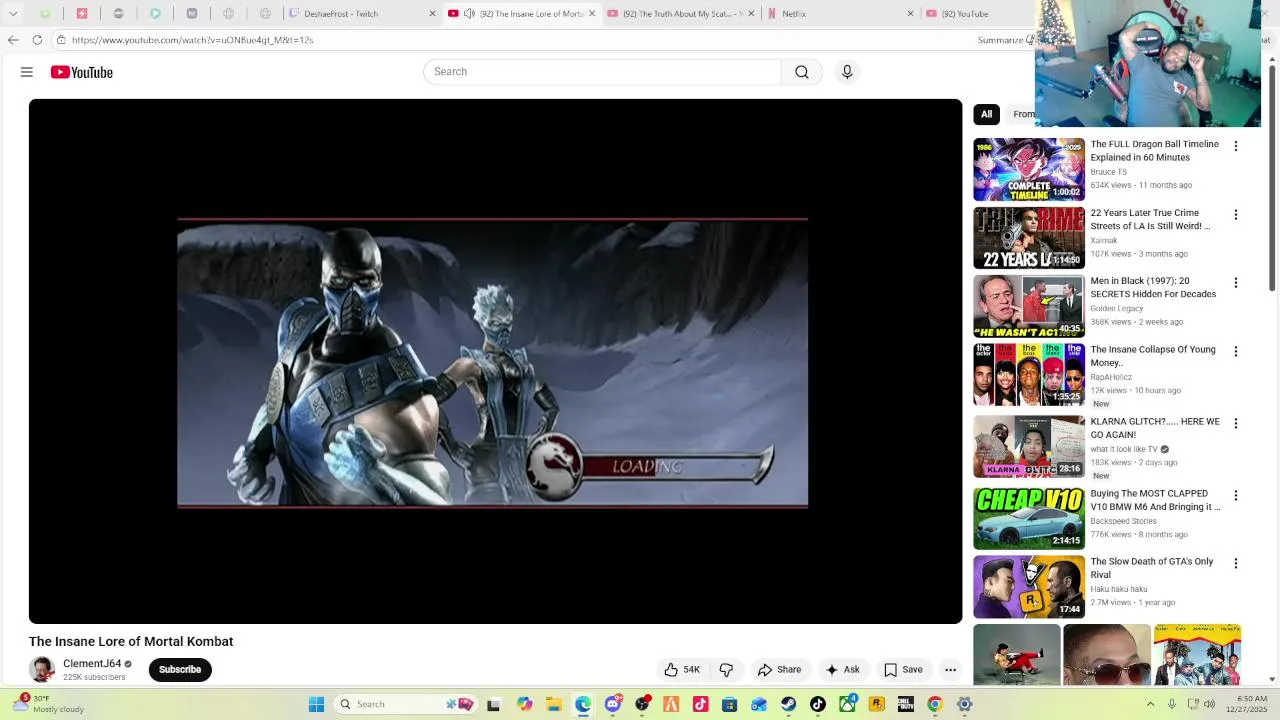Viewport: 1280px width, 720px height.
Task: Open Call of Duty taskbar icon
Action: tap(905, 704)
